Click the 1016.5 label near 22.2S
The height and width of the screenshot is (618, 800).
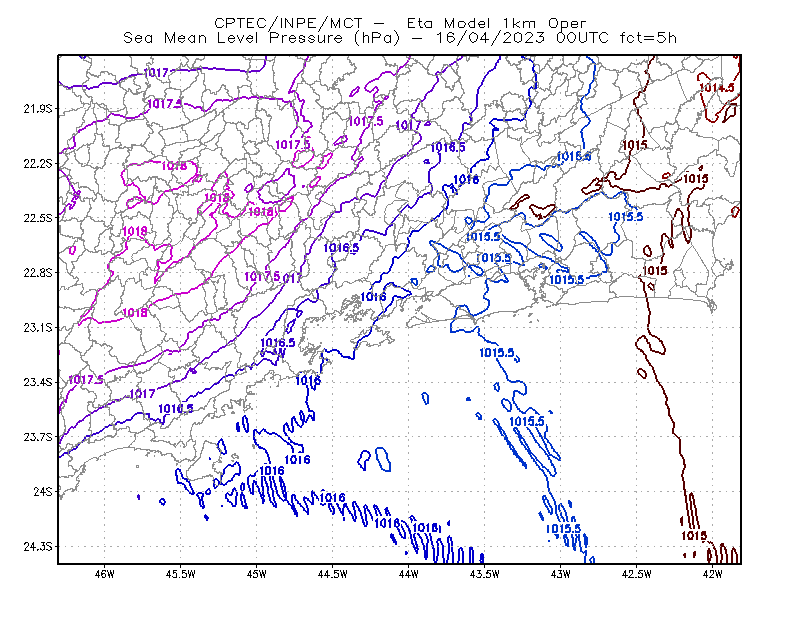[448, 147]
